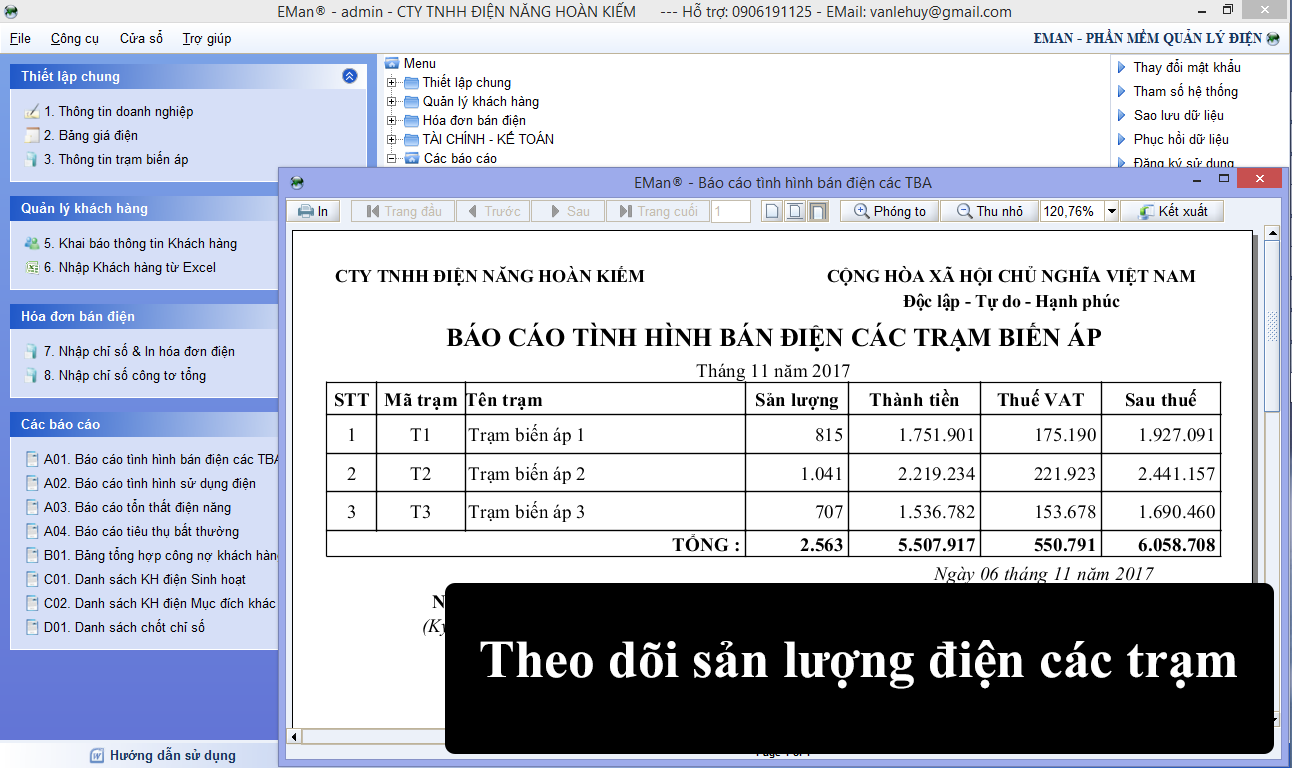Click icon beside Nhập chỉ số công tơ tổng
The width and height of the screenshot is (1292, 768).
click(32, 375)
